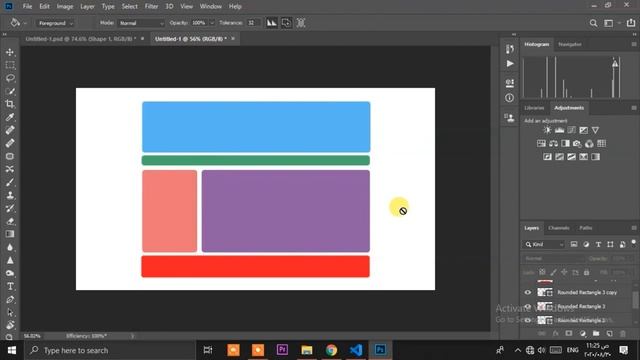Switch to the Channels tab
This screenshot has width=640, height=360.
(x=559, y=228)
